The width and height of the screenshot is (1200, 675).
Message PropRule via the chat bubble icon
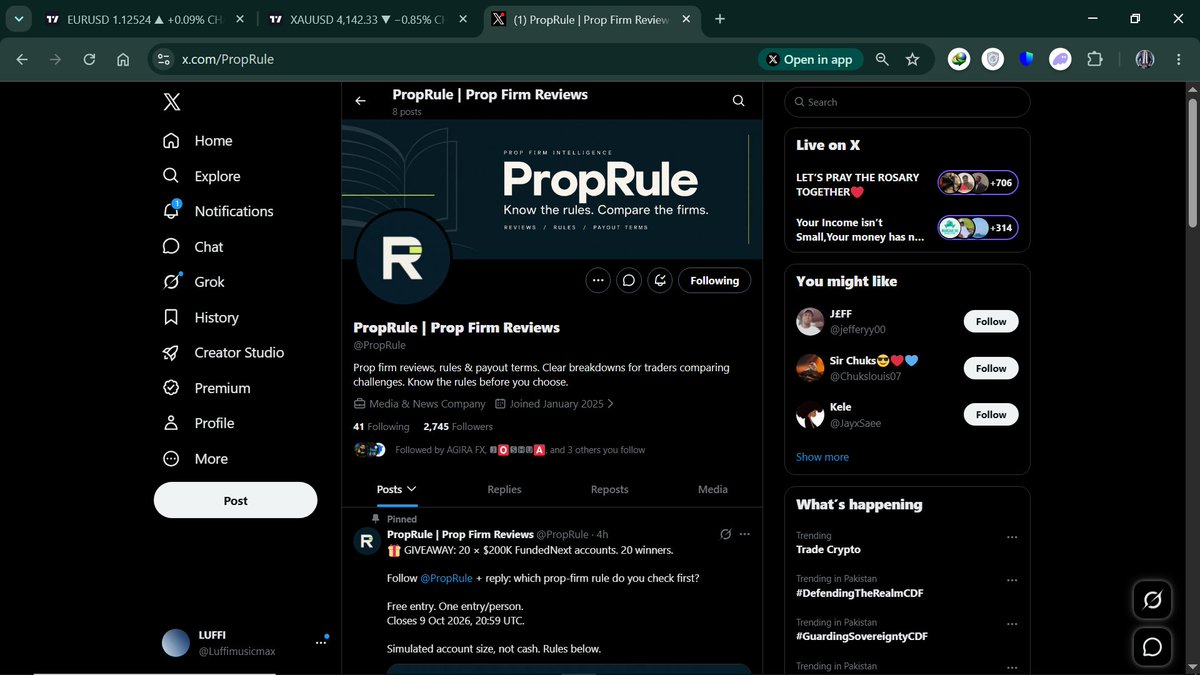[x=629, y=281]
